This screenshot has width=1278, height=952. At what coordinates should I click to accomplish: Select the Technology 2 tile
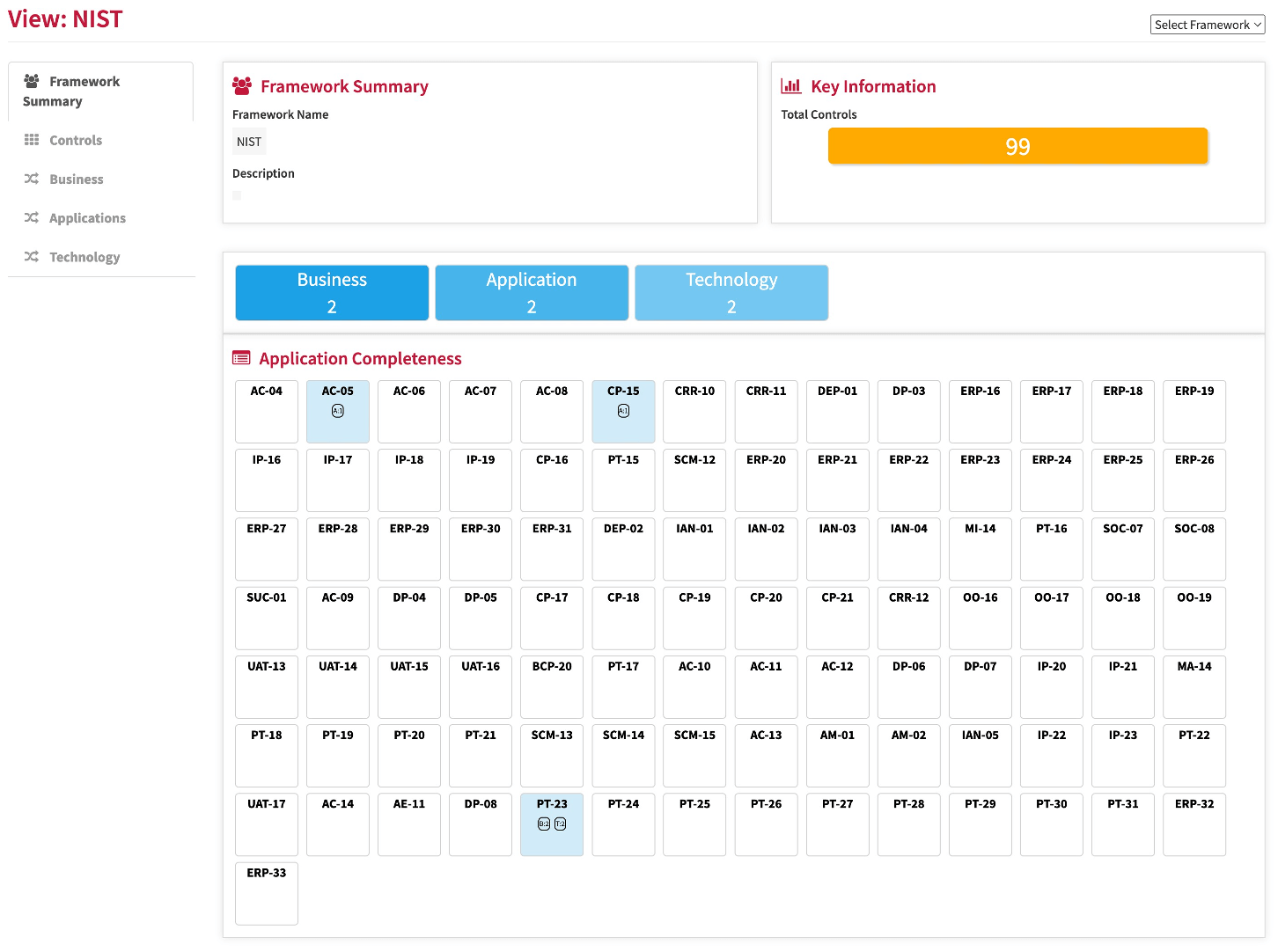click(x=731, y=293)
